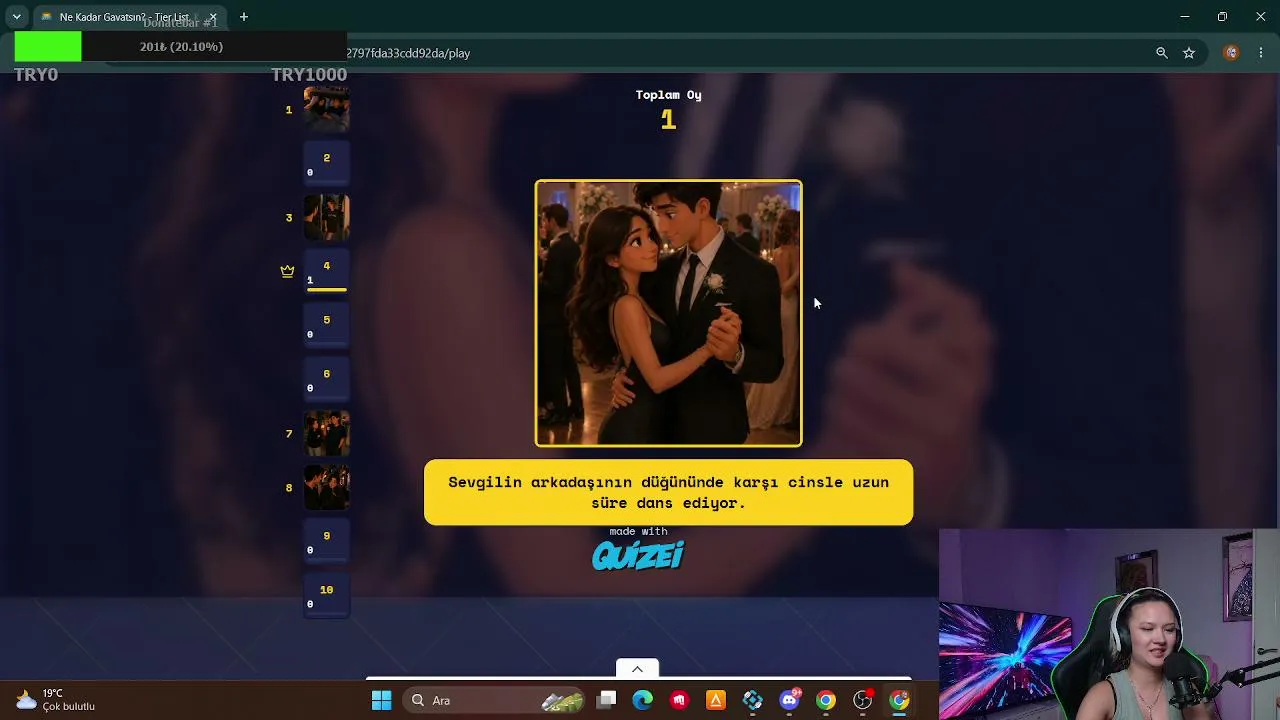The image size is (1280, 720).
Task: Open the orange triangle app in taskbar
Action: tap(716, 701)
